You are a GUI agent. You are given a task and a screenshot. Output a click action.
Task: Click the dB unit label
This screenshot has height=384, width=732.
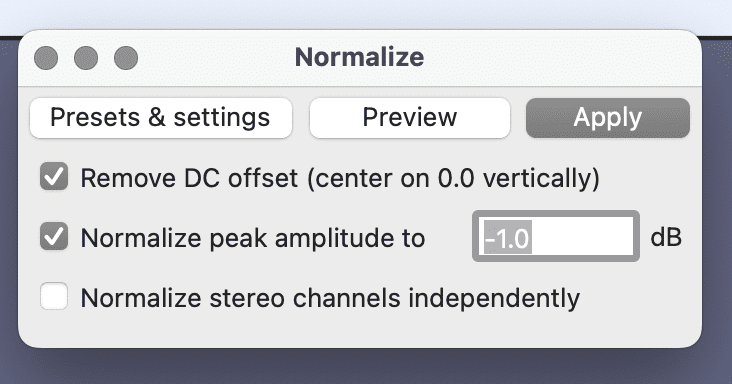pos(666,237)
